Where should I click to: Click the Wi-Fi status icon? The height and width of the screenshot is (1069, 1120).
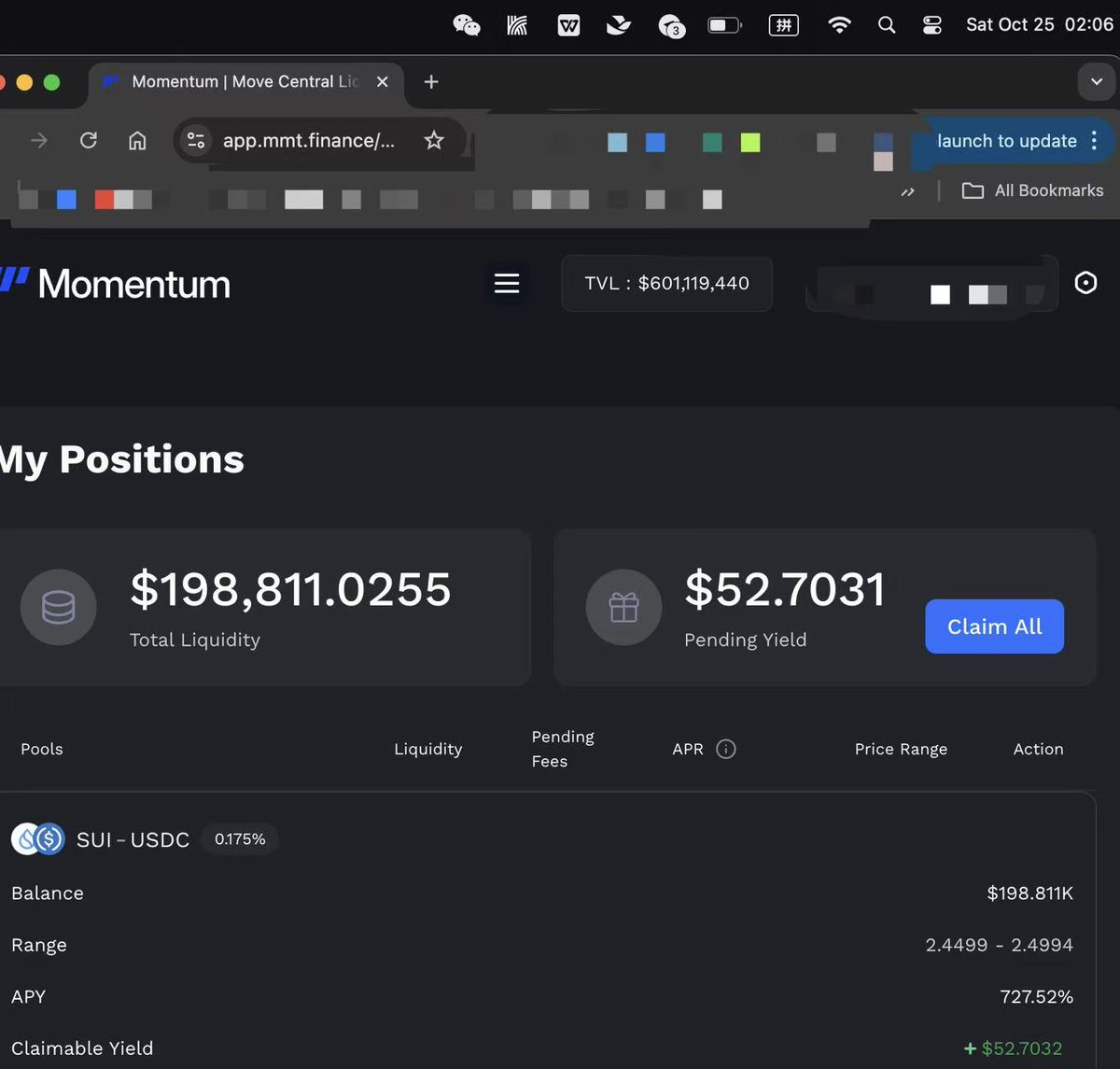tap(839, 25)
